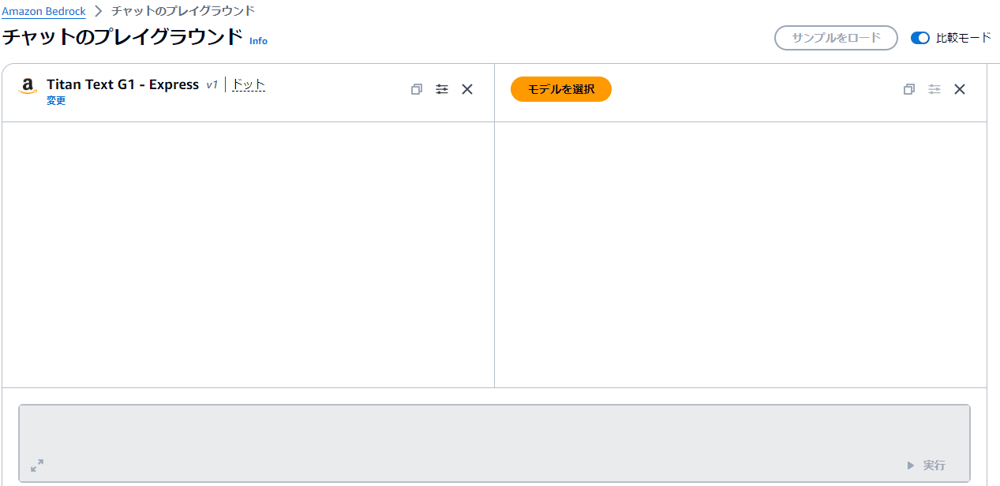This screenshot has width=1000, height=486.
Task: Expand the prompt box with the arrows icon
Action: pyautogui.click(x=37, y=466)
